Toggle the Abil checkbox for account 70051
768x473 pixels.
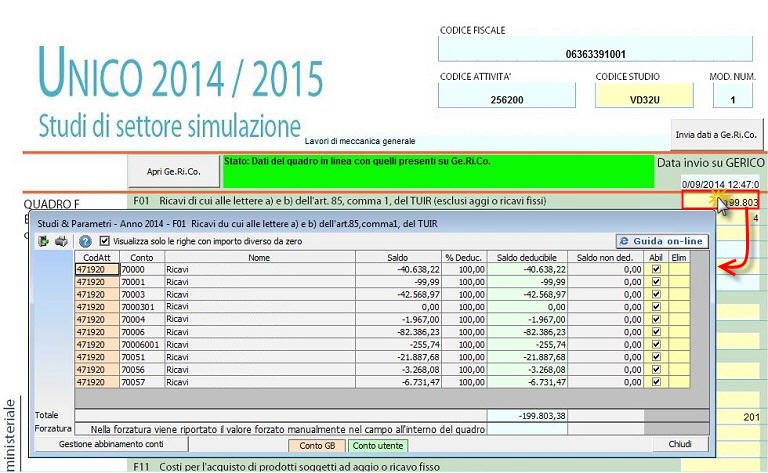click(x=656, y=357)
